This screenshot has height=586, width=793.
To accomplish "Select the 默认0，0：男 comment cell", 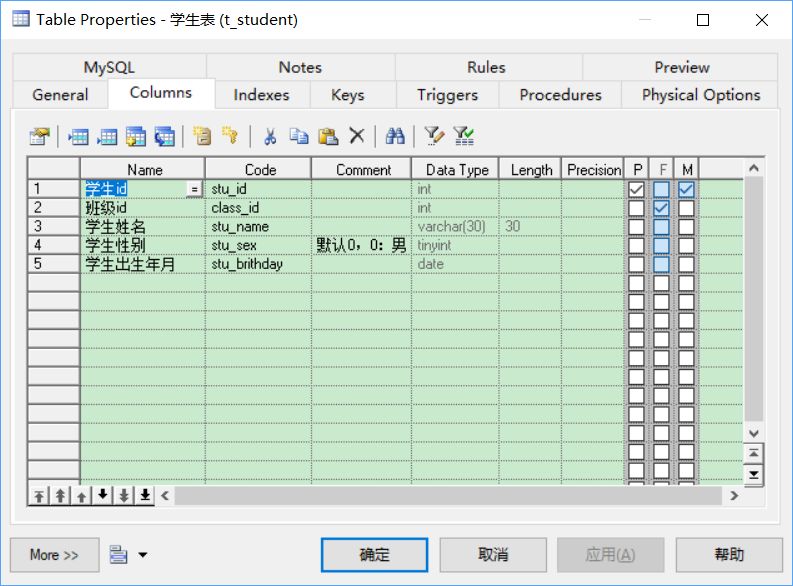I will [x=361, y=245].
